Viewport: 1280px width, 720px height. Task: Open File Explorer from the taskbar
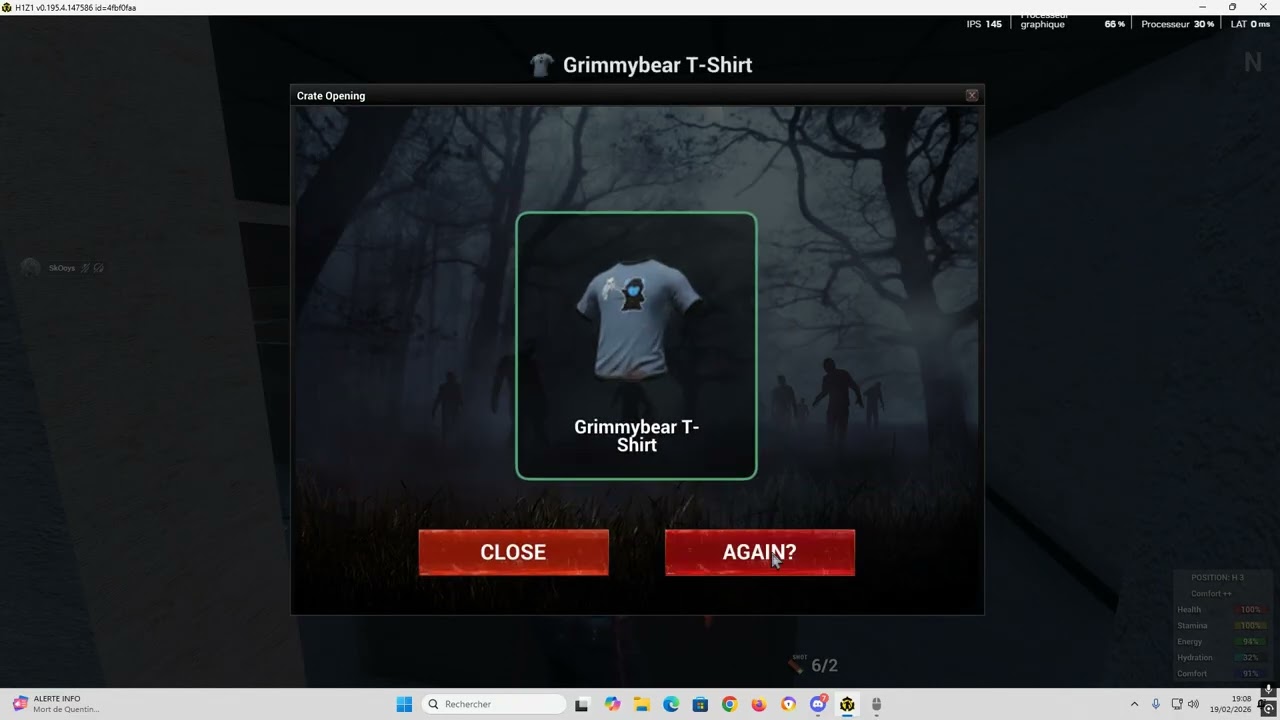pos(641,704)
